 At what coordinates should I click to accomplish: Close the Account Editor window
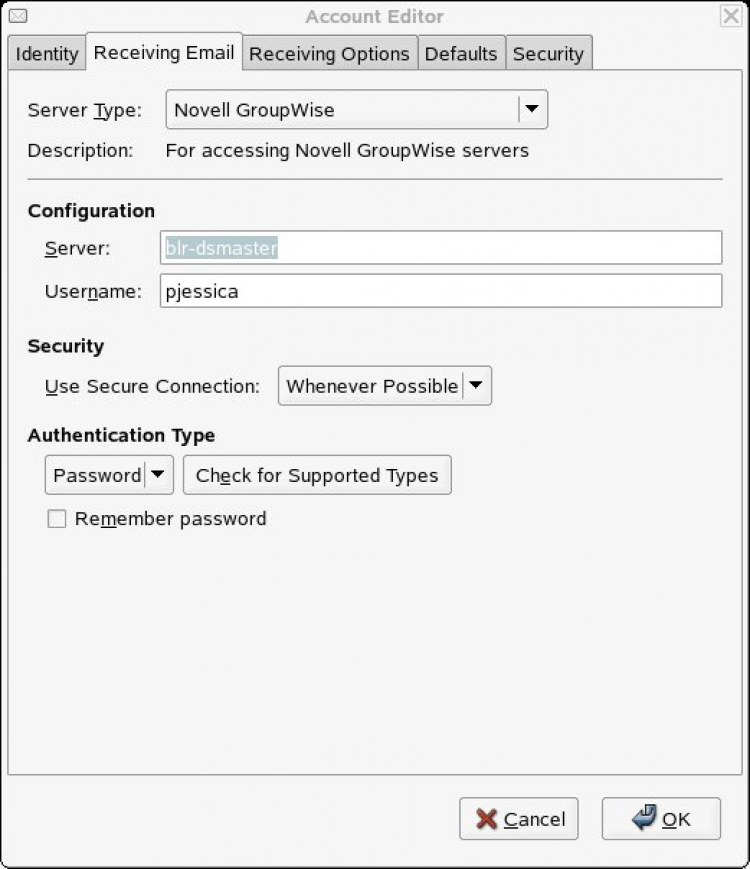click(731, 16)
